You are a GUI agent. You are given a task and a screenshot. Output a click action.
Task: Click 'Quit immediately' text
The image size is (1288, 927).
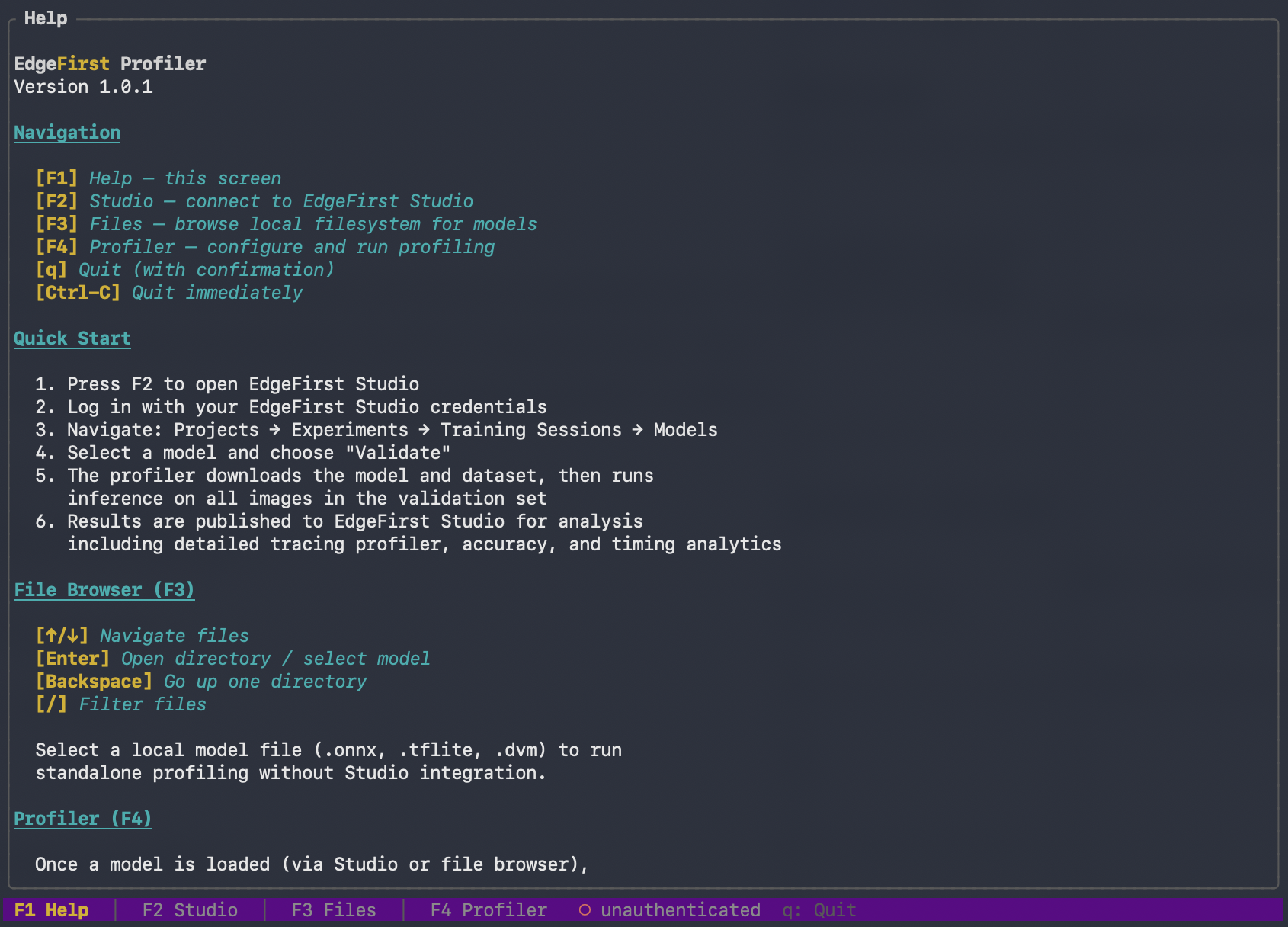click(217, 293)
